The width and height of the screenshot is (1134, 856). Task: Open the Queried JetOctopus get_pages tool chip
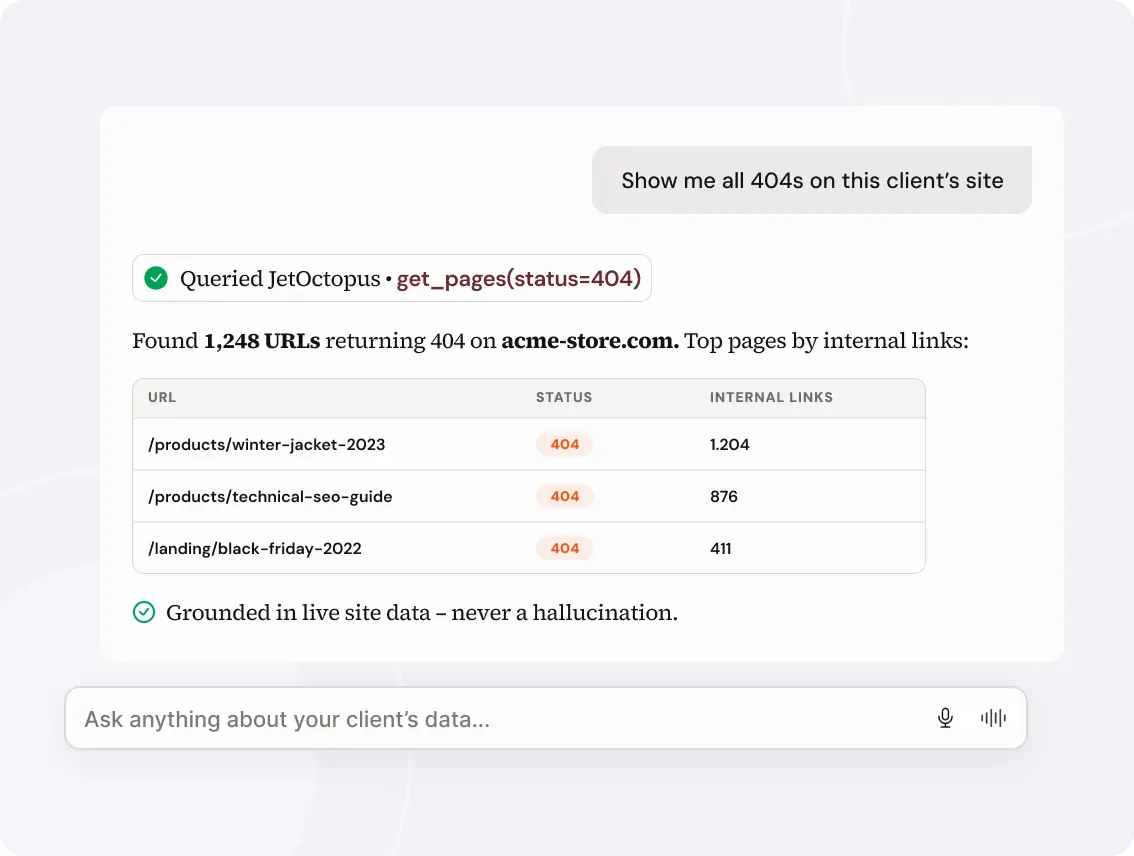coord(392,278)
